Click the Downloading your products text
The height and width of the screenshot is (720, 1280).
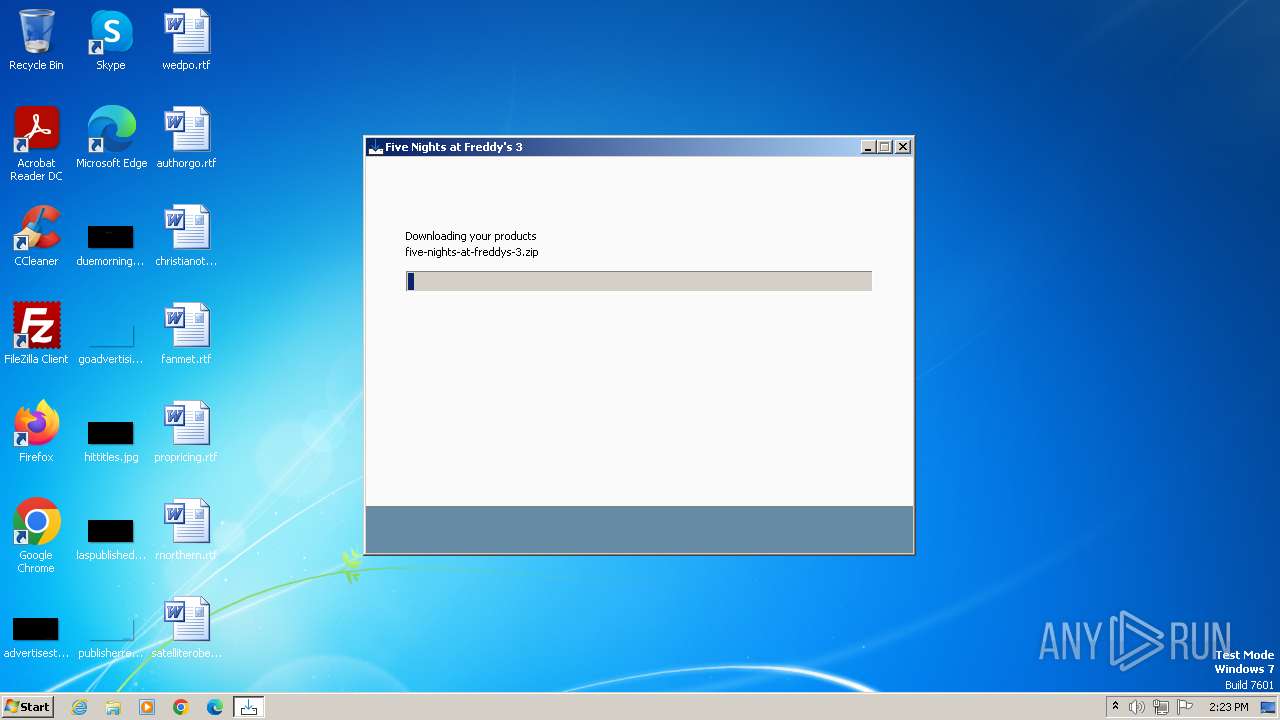[471, 236]
